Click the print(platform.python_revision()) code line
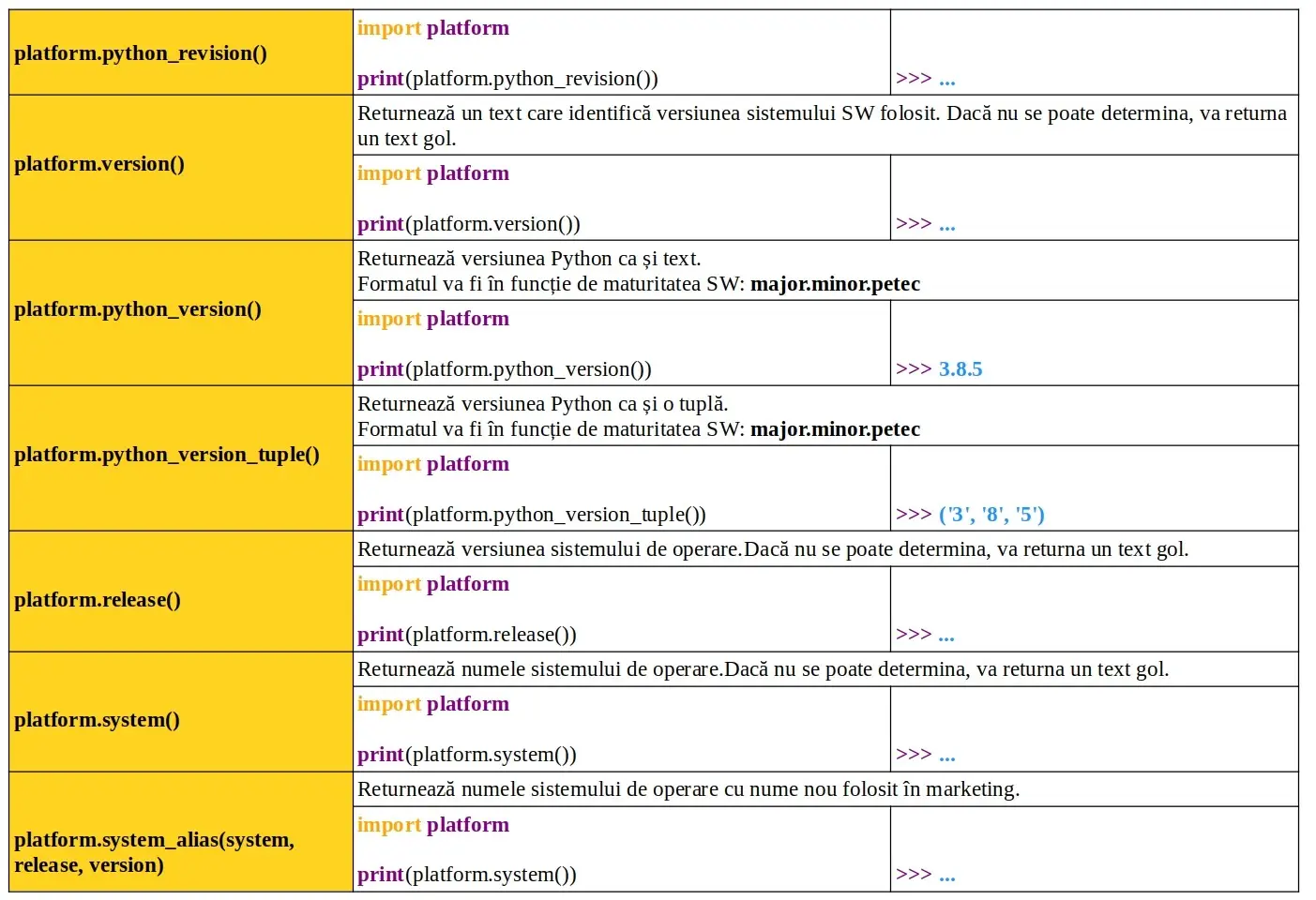 tap(507, 79)
